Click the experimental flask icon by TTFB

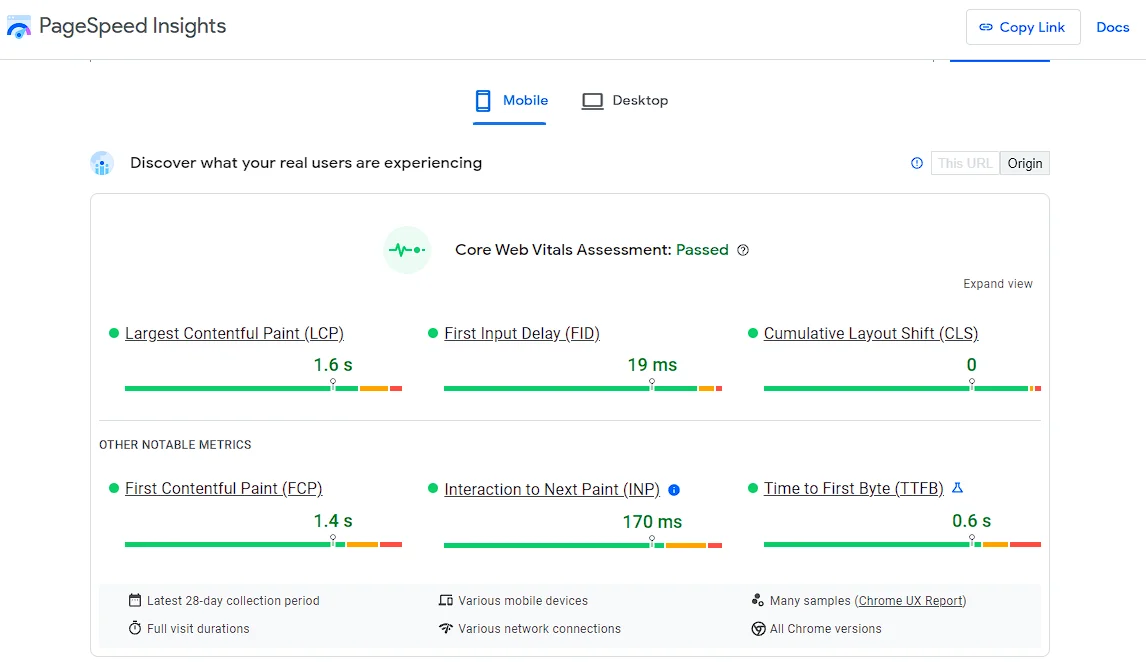point(957,488)
